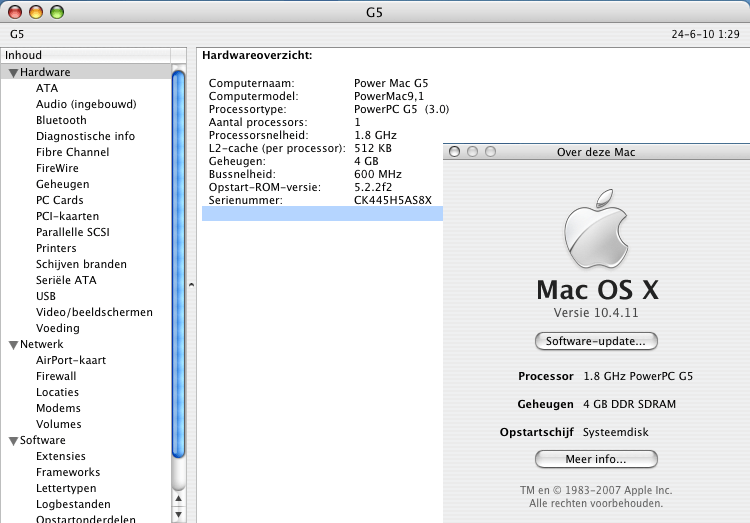The image size is (750, 523).
Task: Select Diagnostische info entry
Action: tap(85, 136)
